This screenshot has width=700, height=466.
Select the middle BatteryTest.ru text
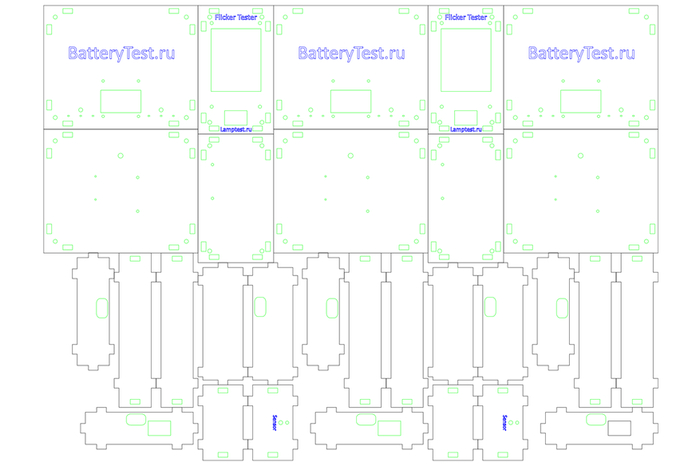351,53
